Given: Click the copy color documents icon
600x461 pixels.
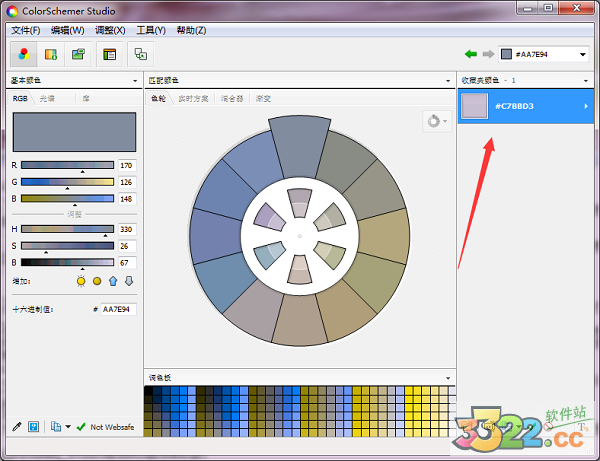Looking at the screenshot, I should pyautogui.click(x=56, y=427).
